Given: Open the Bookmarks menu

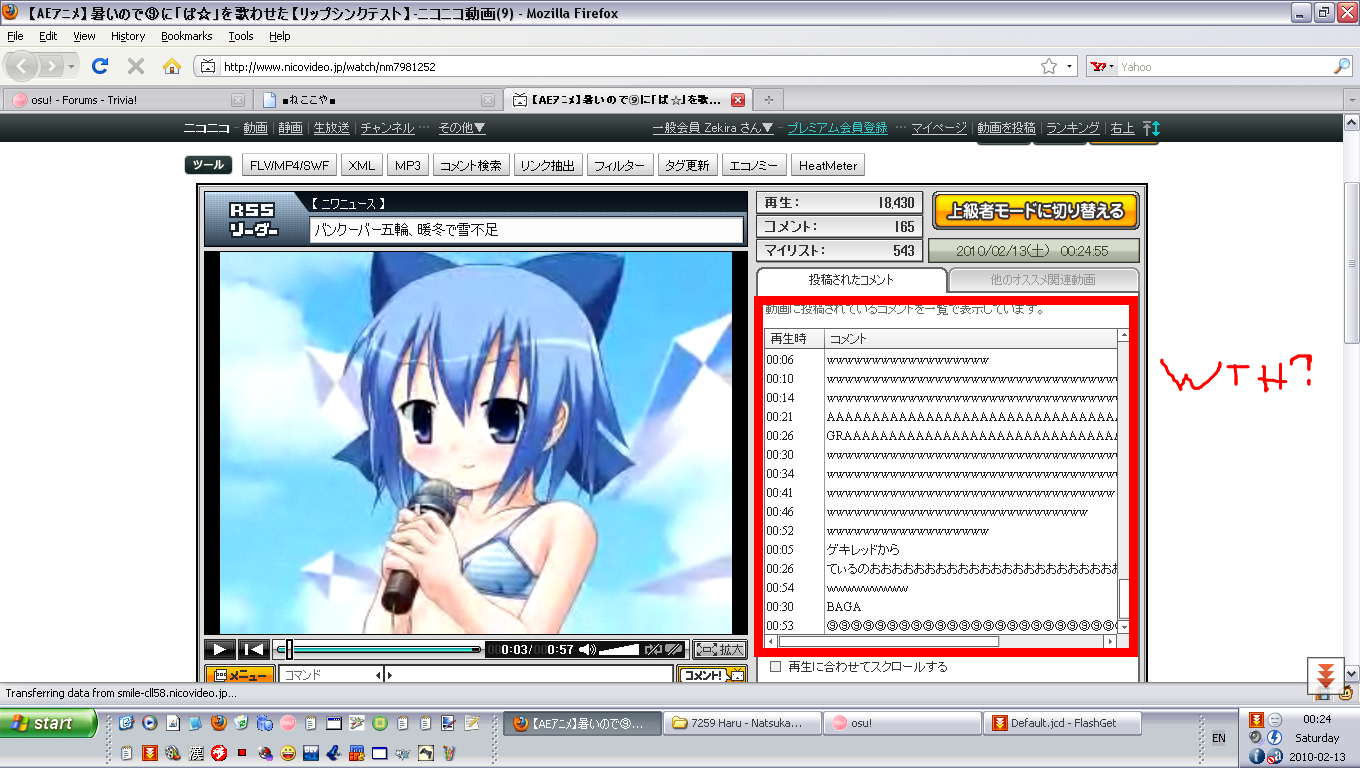Looking at the screenshot, I should [187, 36].
